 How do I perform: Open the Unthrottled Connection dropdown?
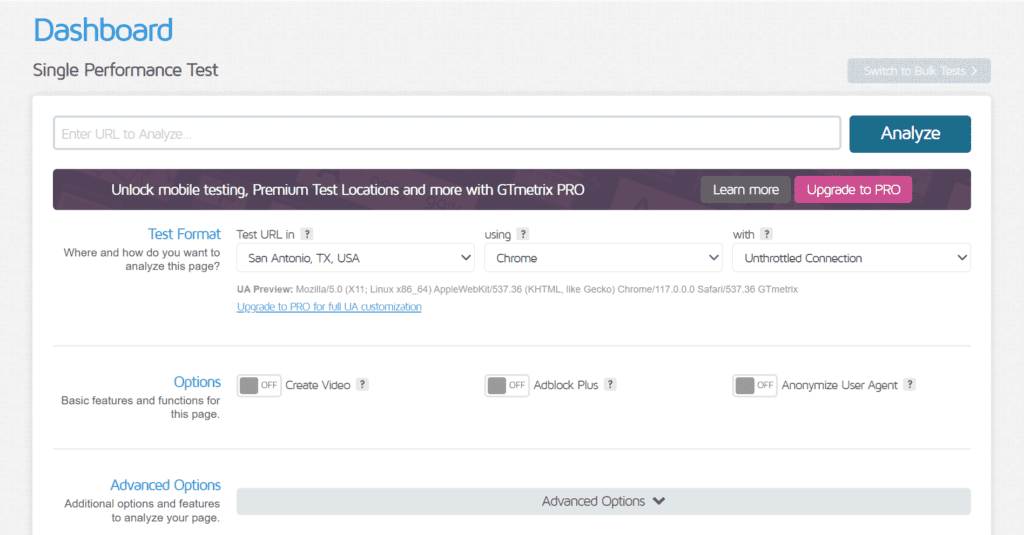[852, 258]
